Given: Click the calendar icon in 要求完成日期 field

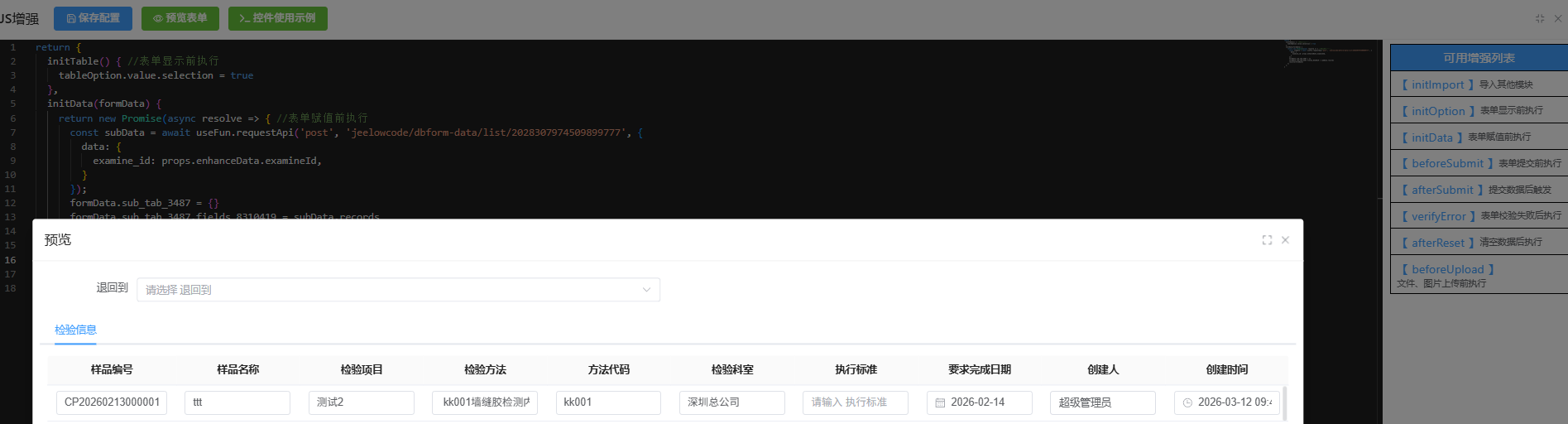Looking at the screenshot, I should point(940,402).
